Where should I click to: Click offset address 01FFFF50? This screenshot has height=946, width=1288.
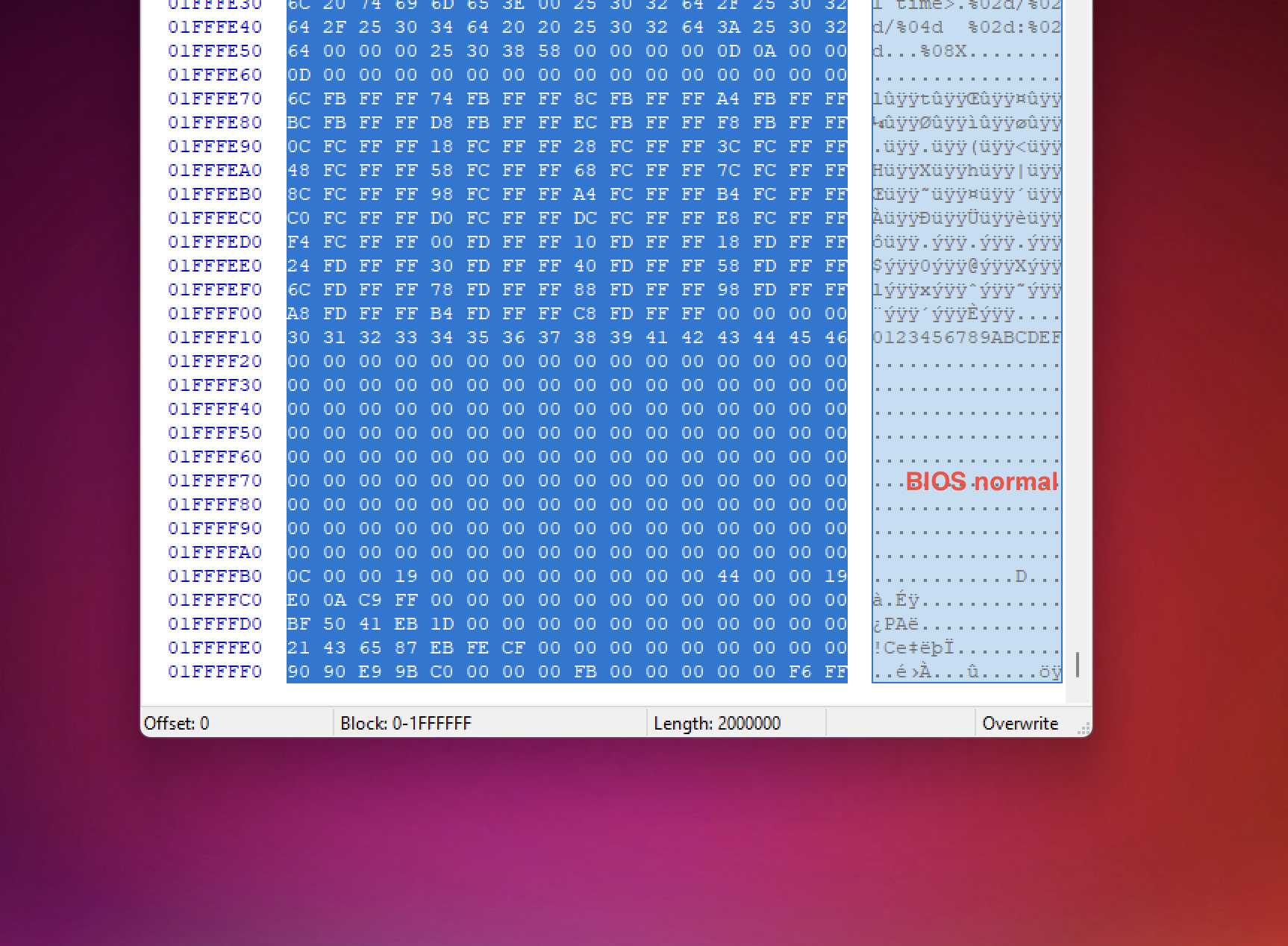[x=215, y=433]
